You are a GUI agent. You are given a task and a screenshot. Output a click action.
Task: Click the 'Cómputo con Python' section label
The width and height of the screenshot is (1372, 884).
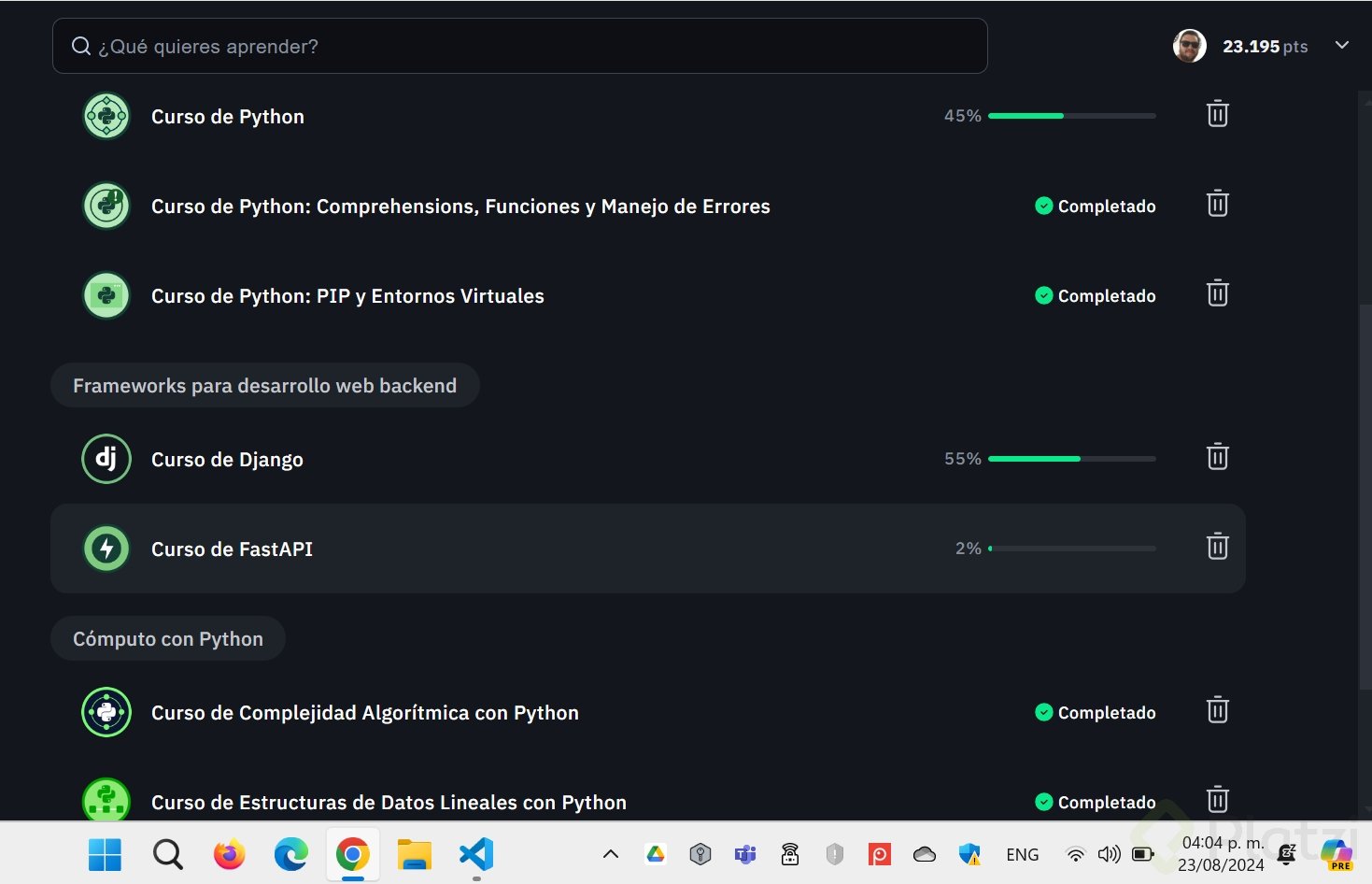[x=168, y=639]
